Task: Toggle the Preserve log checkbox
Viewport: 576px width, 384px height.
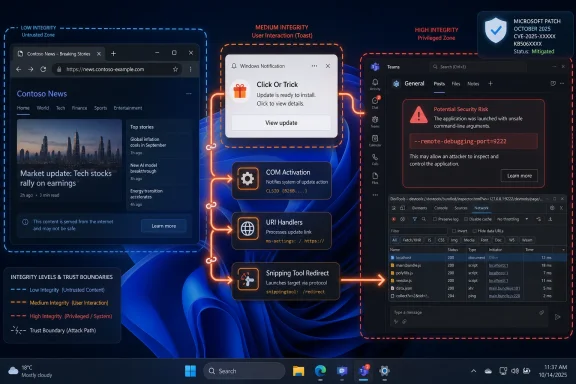Action: click(435, 219)
